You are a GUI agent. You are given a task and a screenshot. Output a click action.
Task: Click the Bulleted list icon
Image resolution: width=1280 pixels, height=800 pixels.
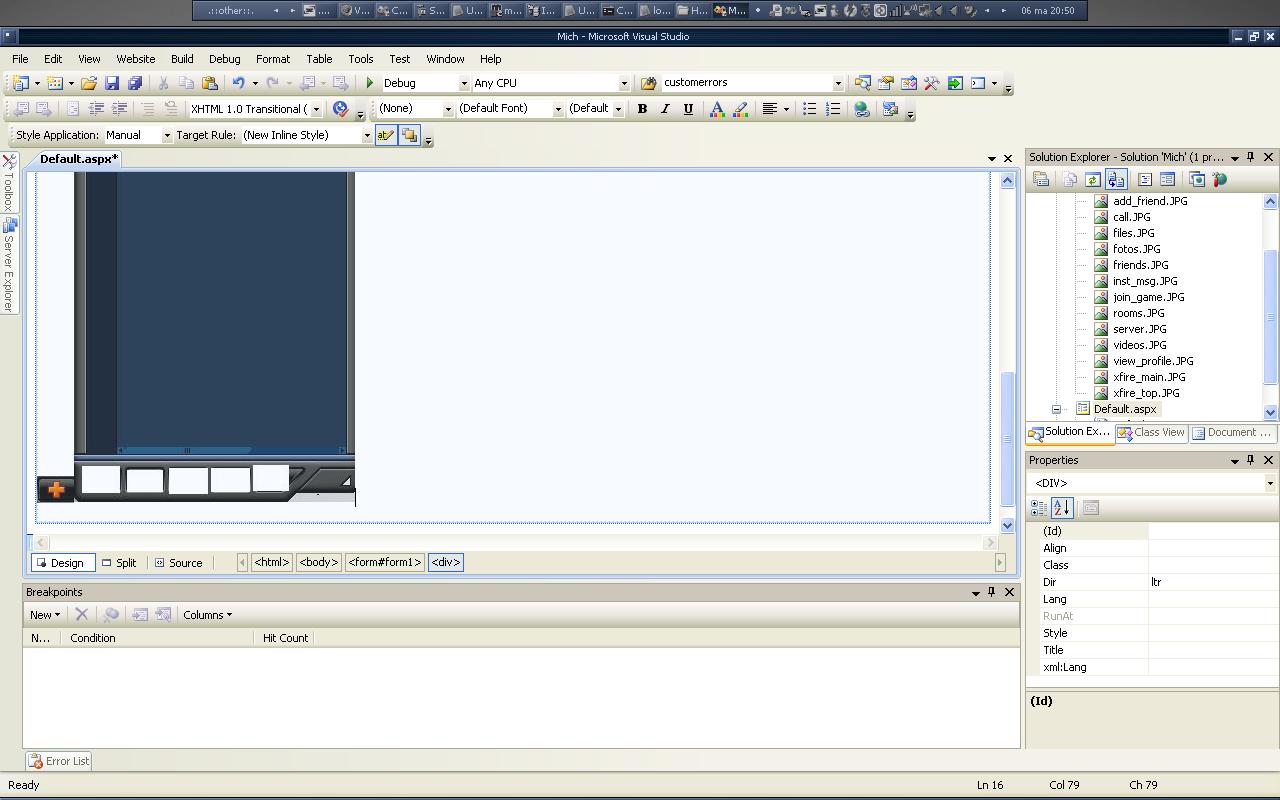810,109
